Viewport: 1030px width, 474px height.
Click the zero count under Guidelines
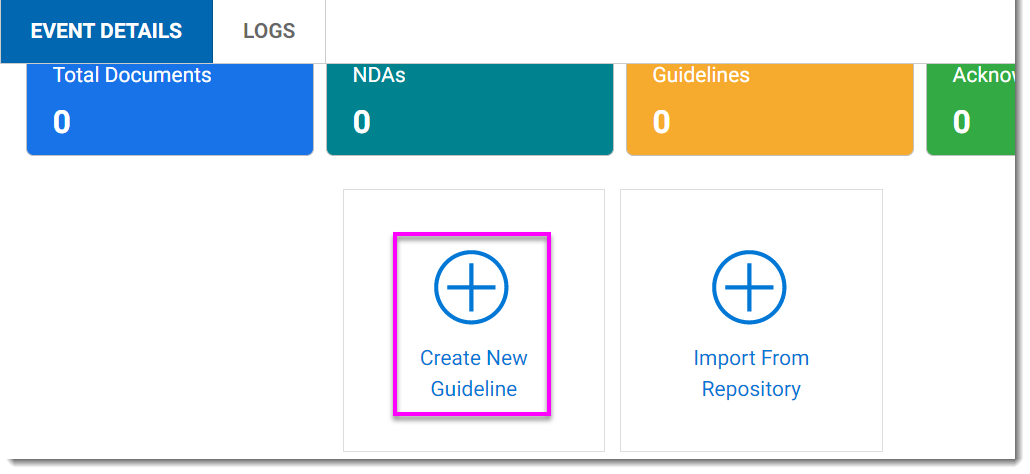click(661, 122)
